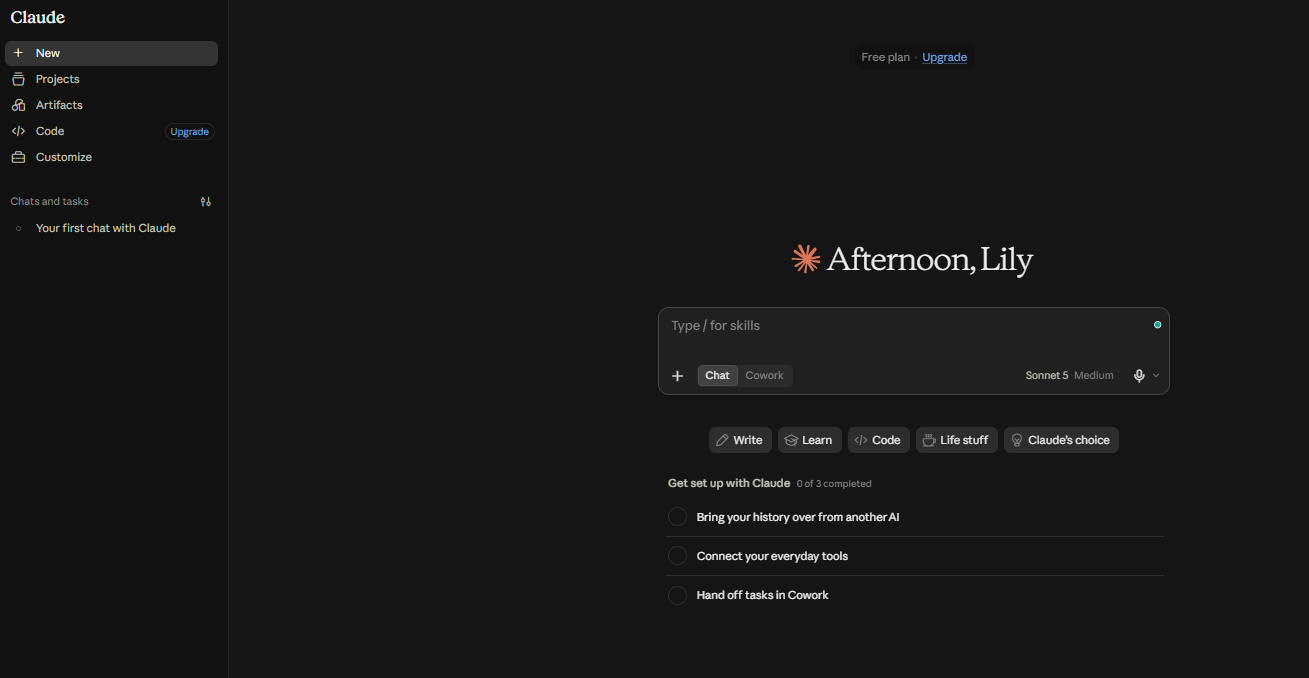Open the Sonnet 5 Medium model selector
The height and width of the screenshot is (678, 1309).
pos(1069,376)
